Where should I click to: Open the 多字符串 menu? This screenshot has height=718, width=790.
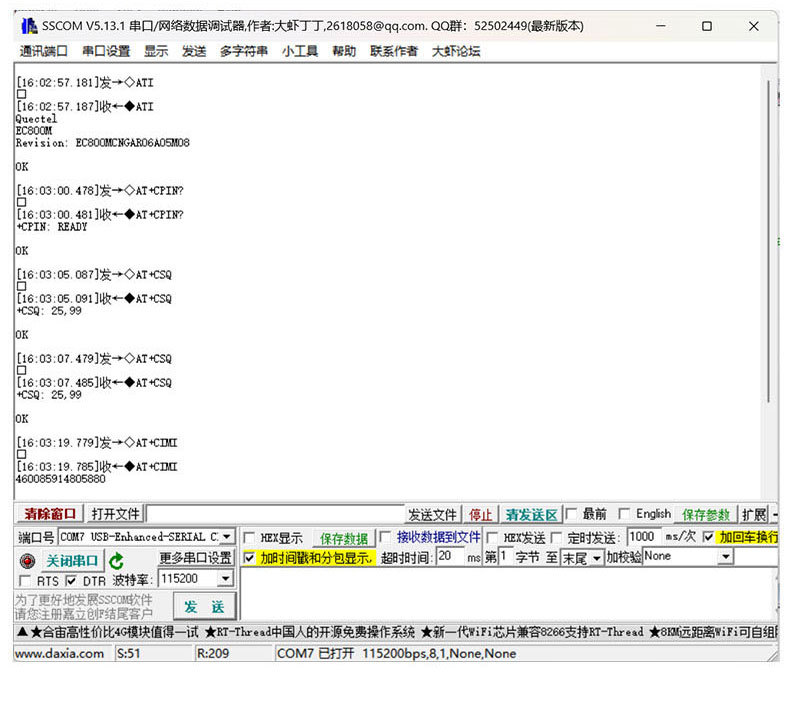click(244, 51)
